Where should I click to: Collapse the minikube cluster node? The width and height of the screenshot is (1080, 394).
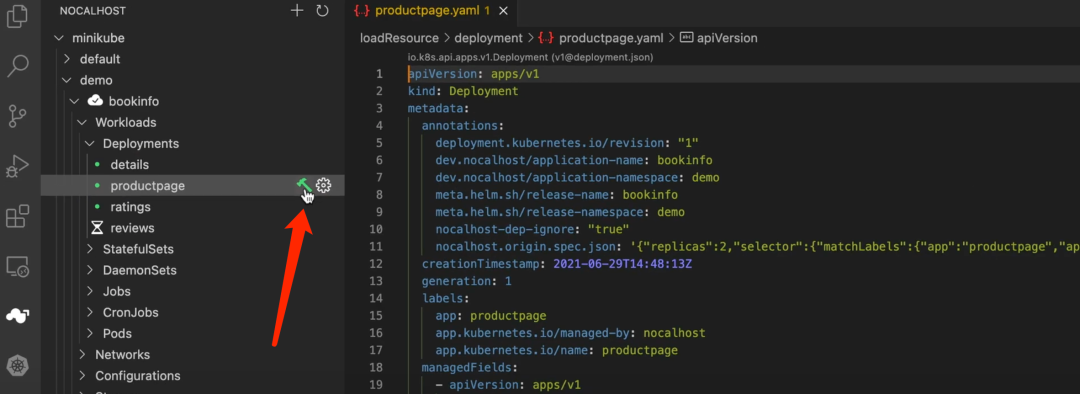(x=58, y=38)
